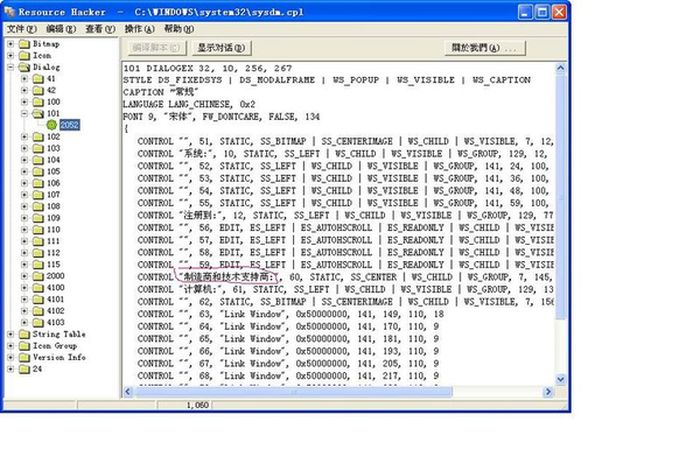
Task: Click the String Table folder icon
Action: (24, 334)
